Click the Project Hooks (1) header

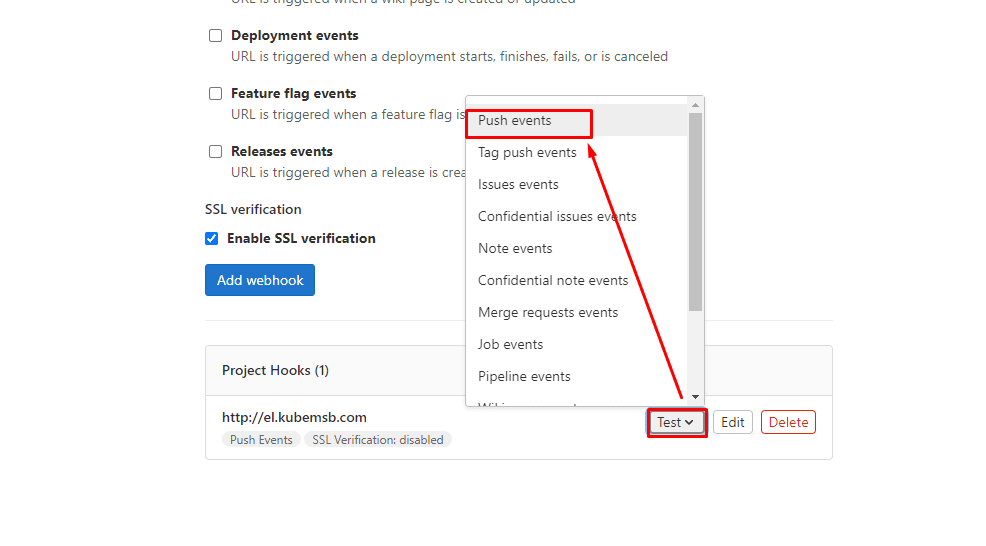(275, 370)
